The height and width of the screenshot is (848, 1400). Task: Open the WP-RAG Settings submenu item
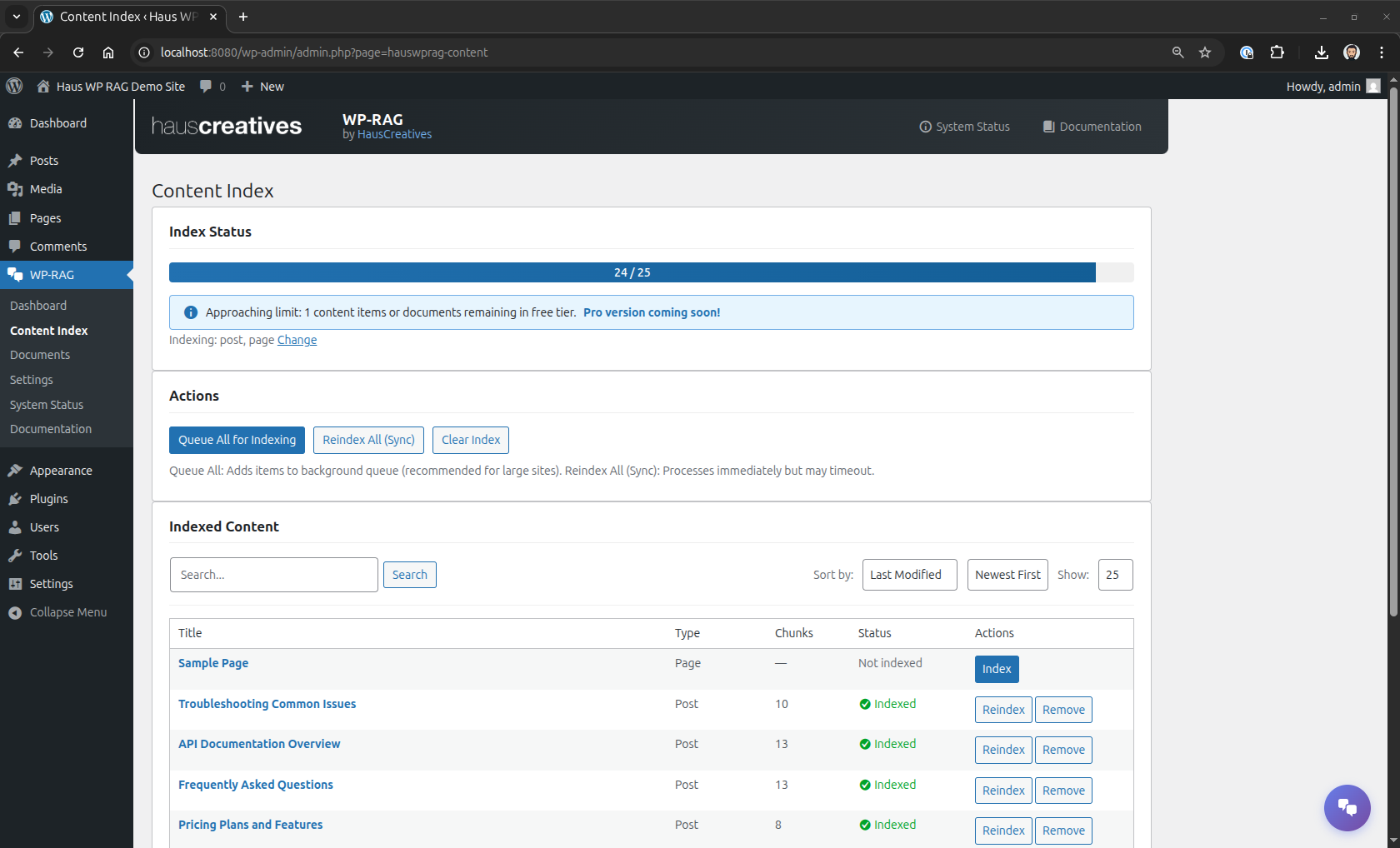(x=32, y=380)
